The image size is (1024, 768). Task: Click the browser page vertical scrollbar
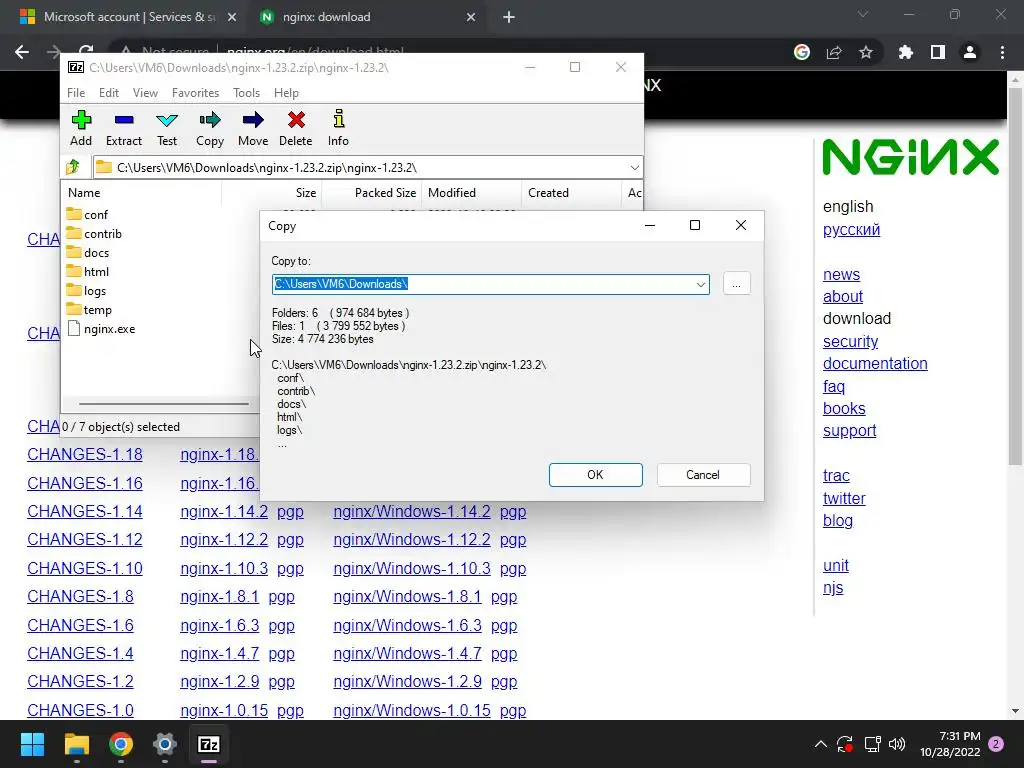click(1016, 274)
